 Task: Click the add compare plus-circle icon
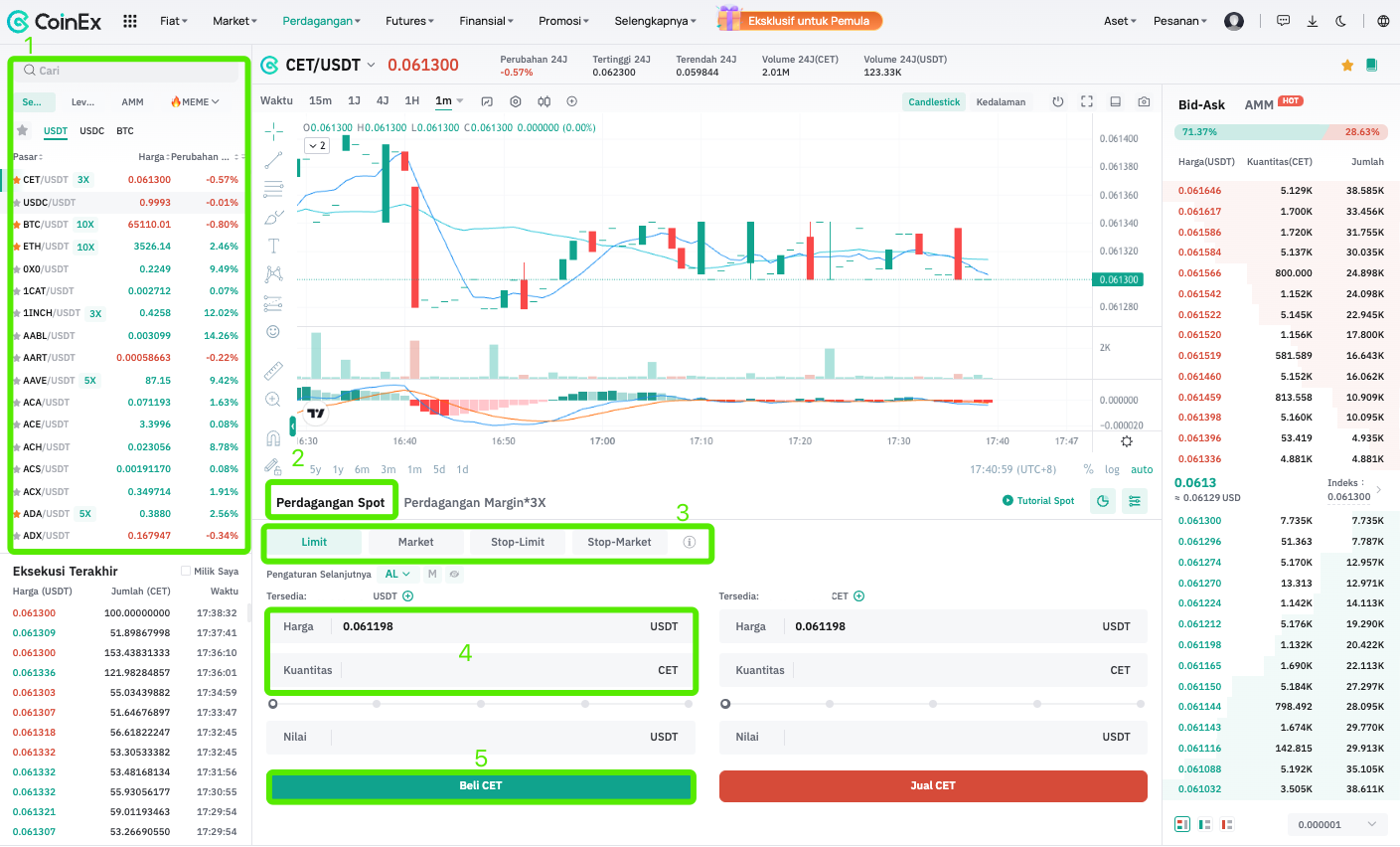point(572,101)
